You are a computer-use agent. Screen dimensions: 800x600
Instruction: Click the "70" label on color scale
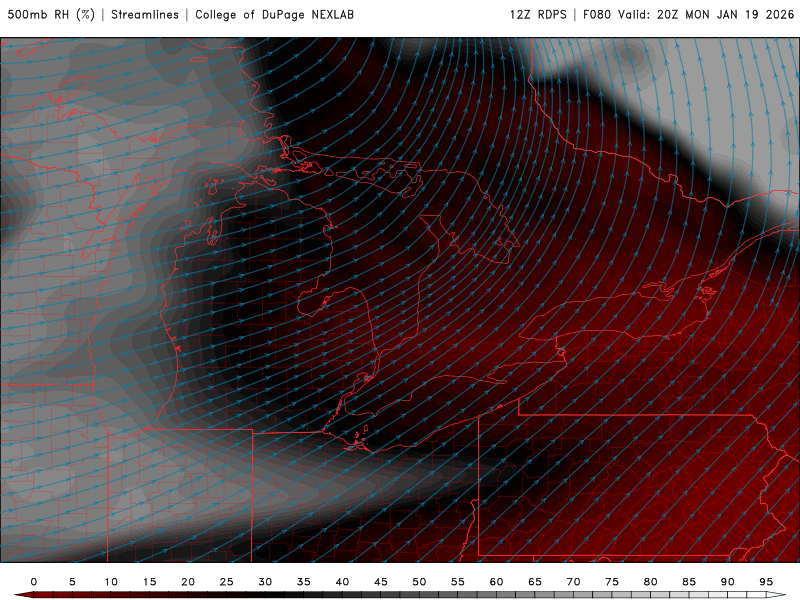click(573, 582)
